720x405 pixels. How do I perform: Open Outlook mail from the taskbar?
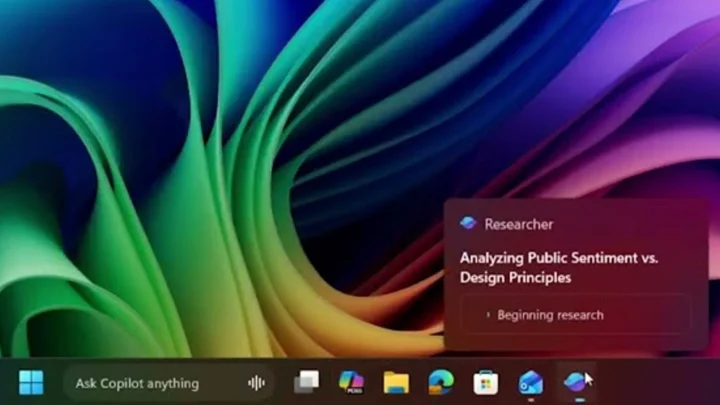530,383
